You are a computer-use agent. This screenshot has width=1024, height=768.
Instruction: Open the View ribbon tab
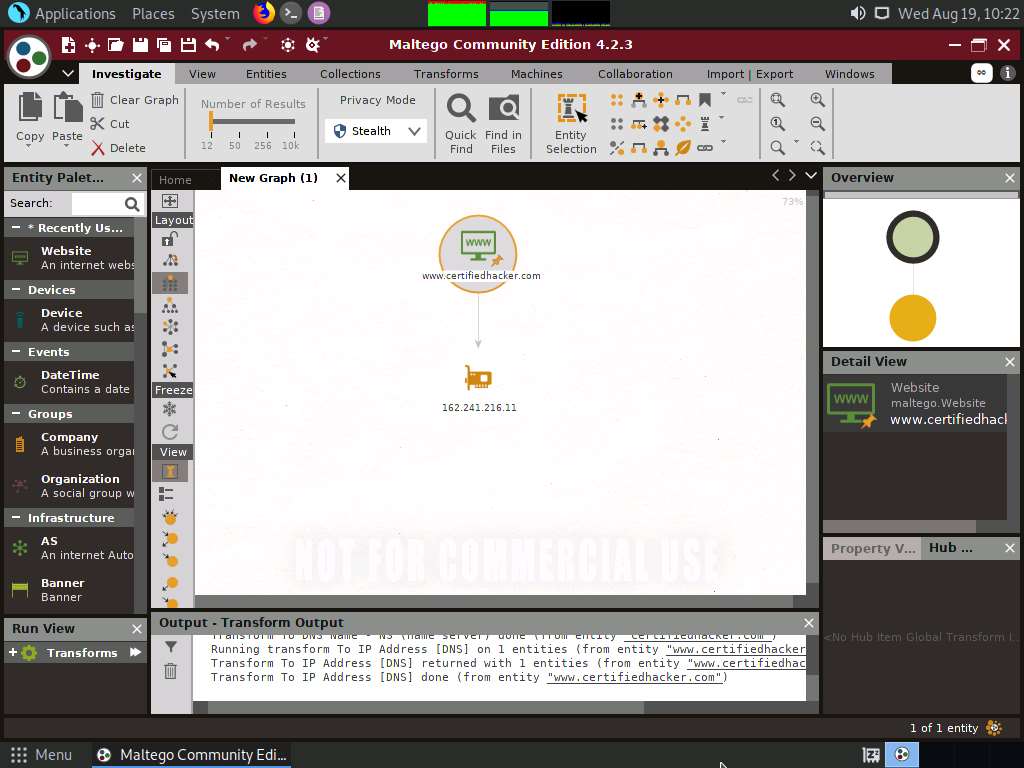coord(202,74)
